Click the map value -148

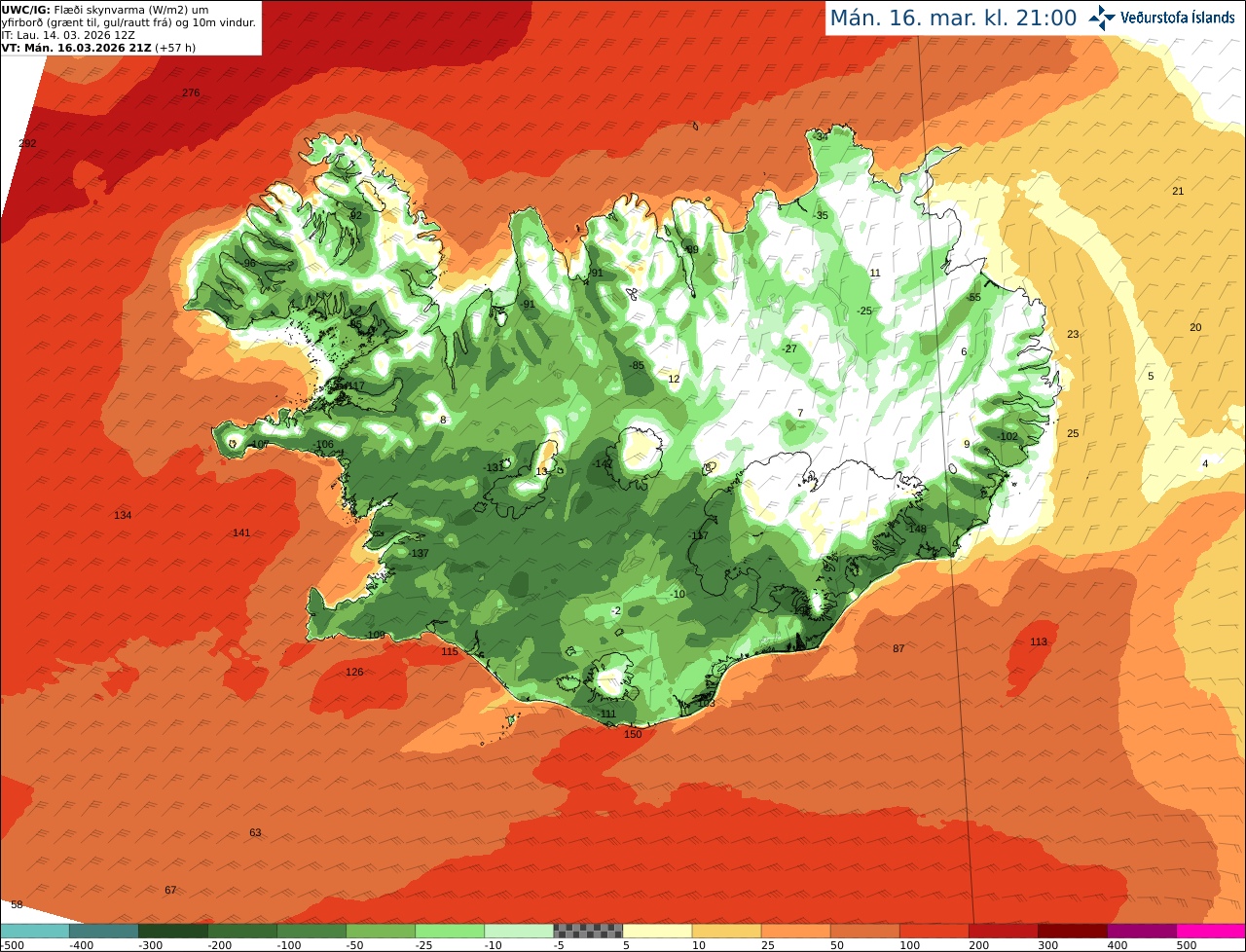point(915,529)
